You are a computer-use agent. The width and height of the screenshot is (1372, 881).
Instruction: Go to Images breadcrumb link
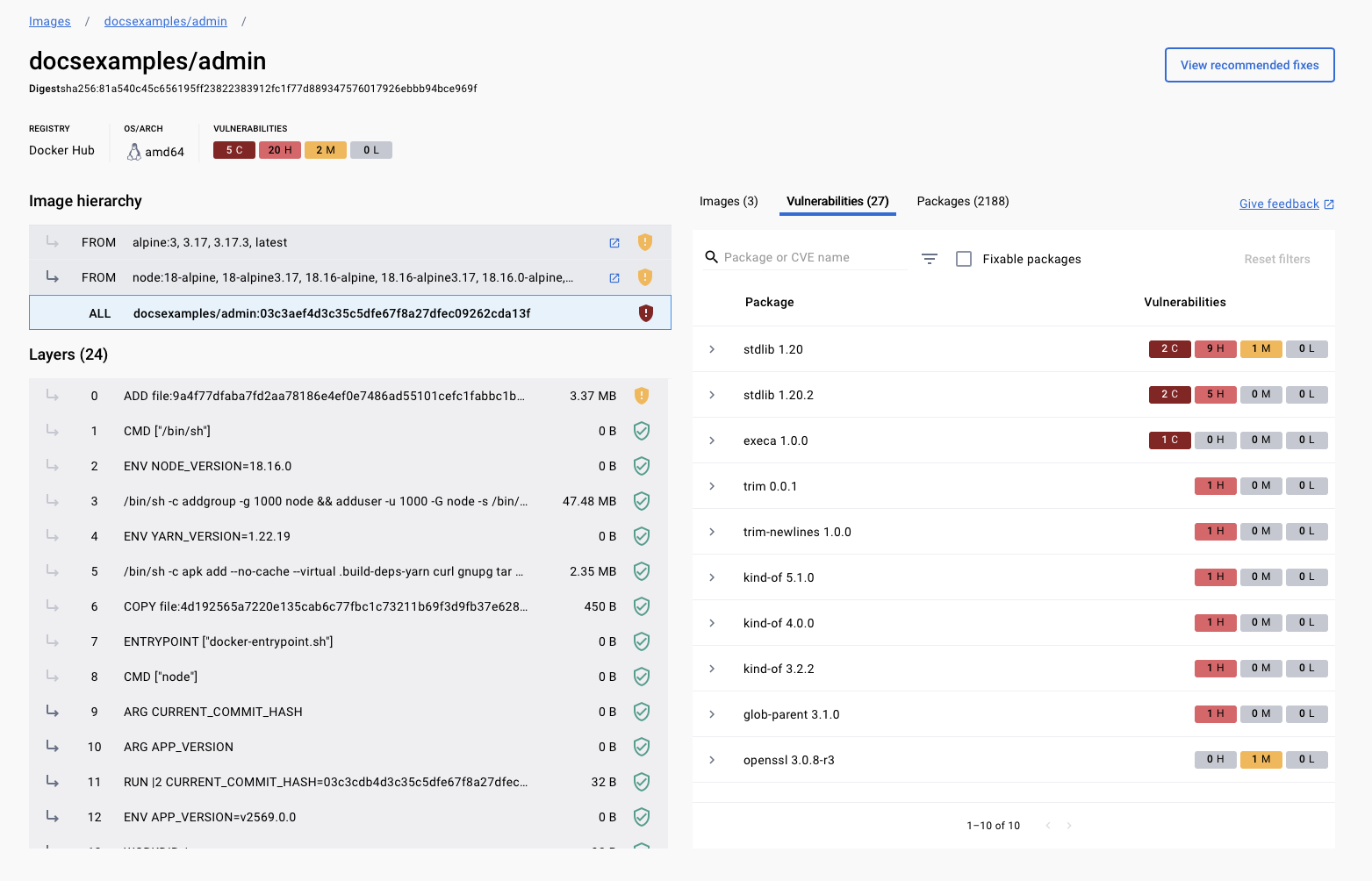point(50,21)
